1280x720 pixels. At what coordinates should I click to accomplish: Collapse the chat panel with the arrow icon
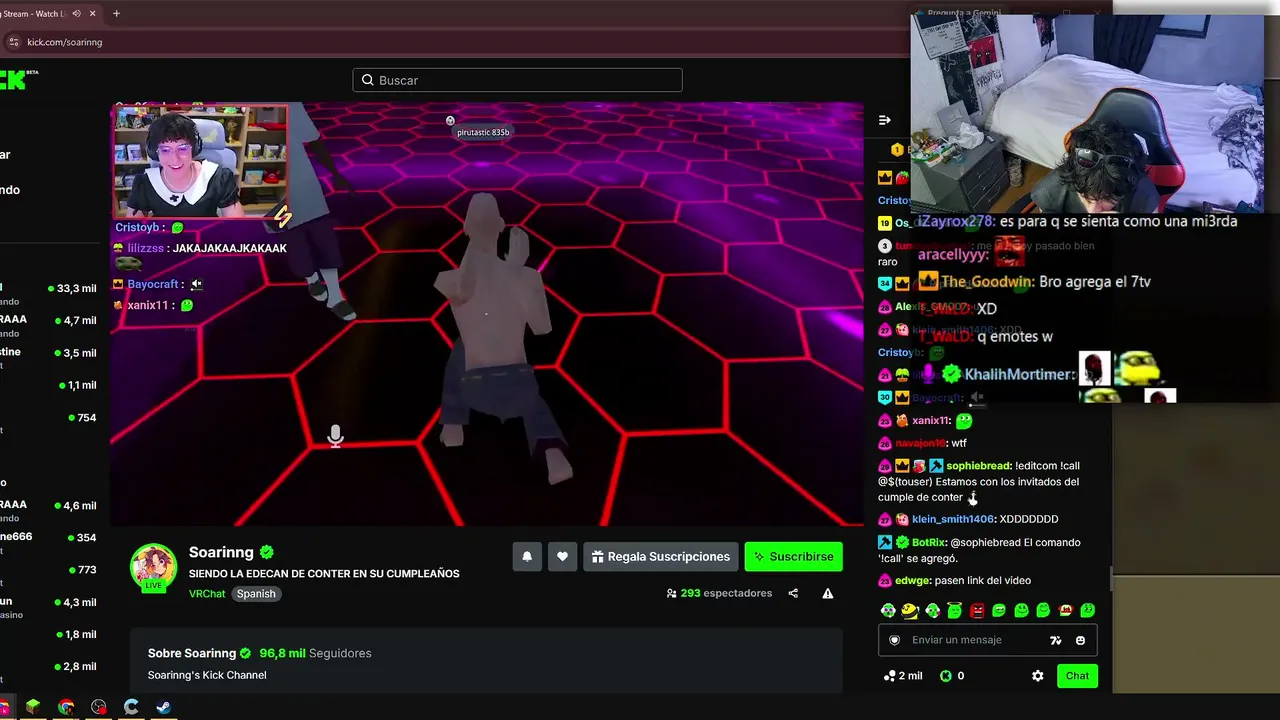point(884,120)
